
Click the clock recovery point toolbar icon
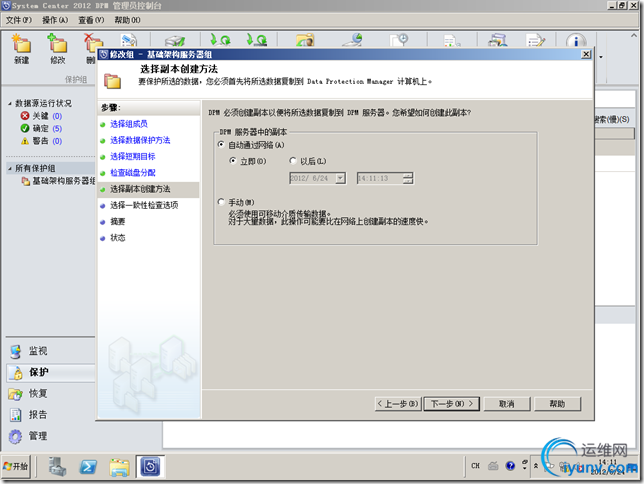(399, 40)
